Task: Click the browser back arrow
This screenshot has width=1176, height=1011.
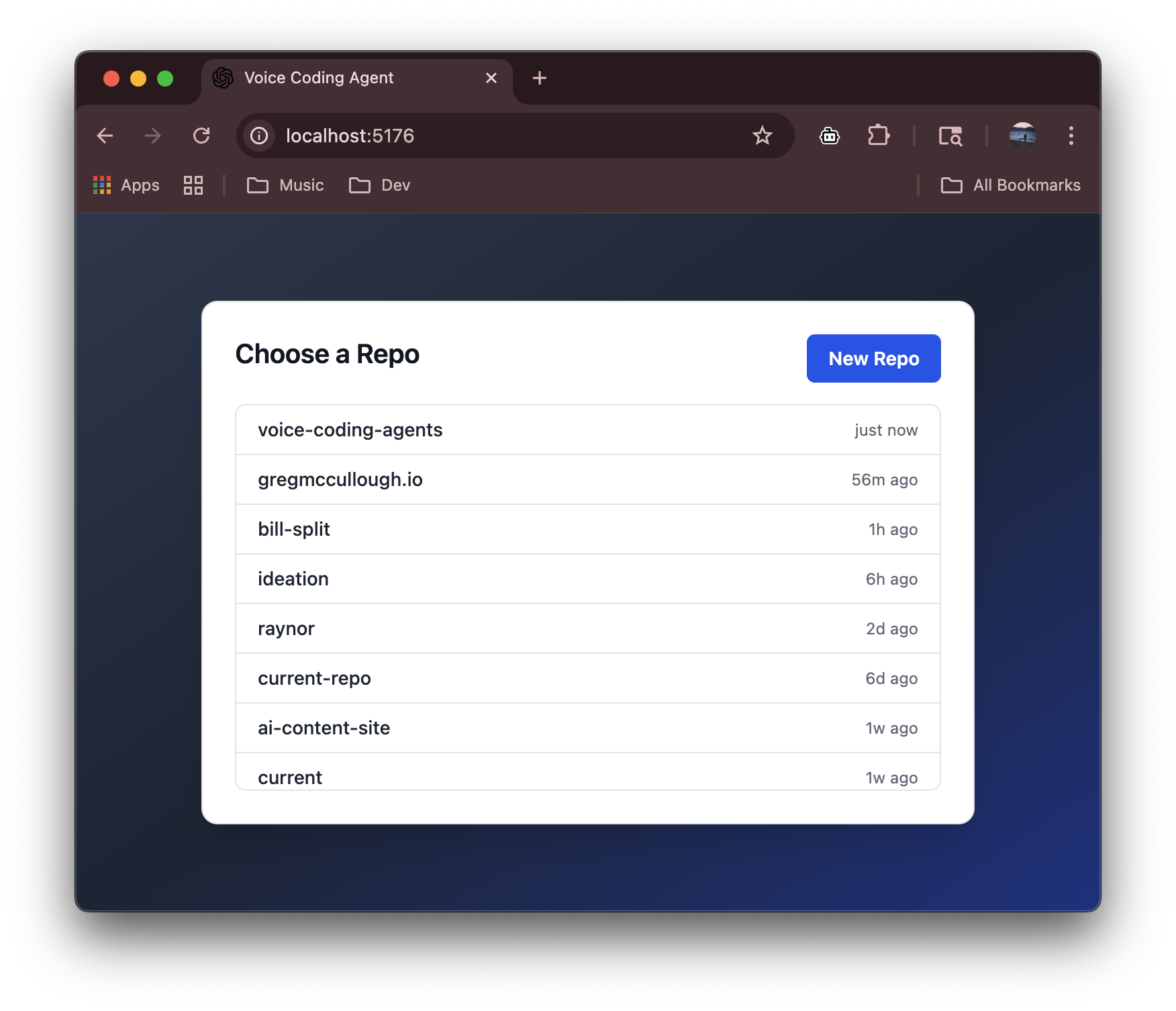Action: [105, 136]
